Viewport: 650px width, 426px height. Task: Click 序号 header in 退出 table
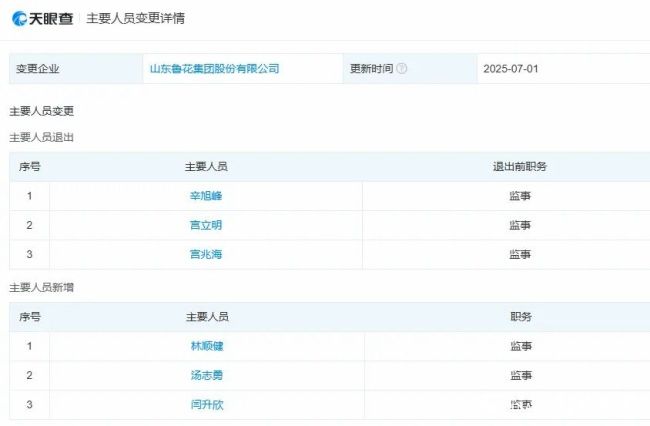click(29, 167)
